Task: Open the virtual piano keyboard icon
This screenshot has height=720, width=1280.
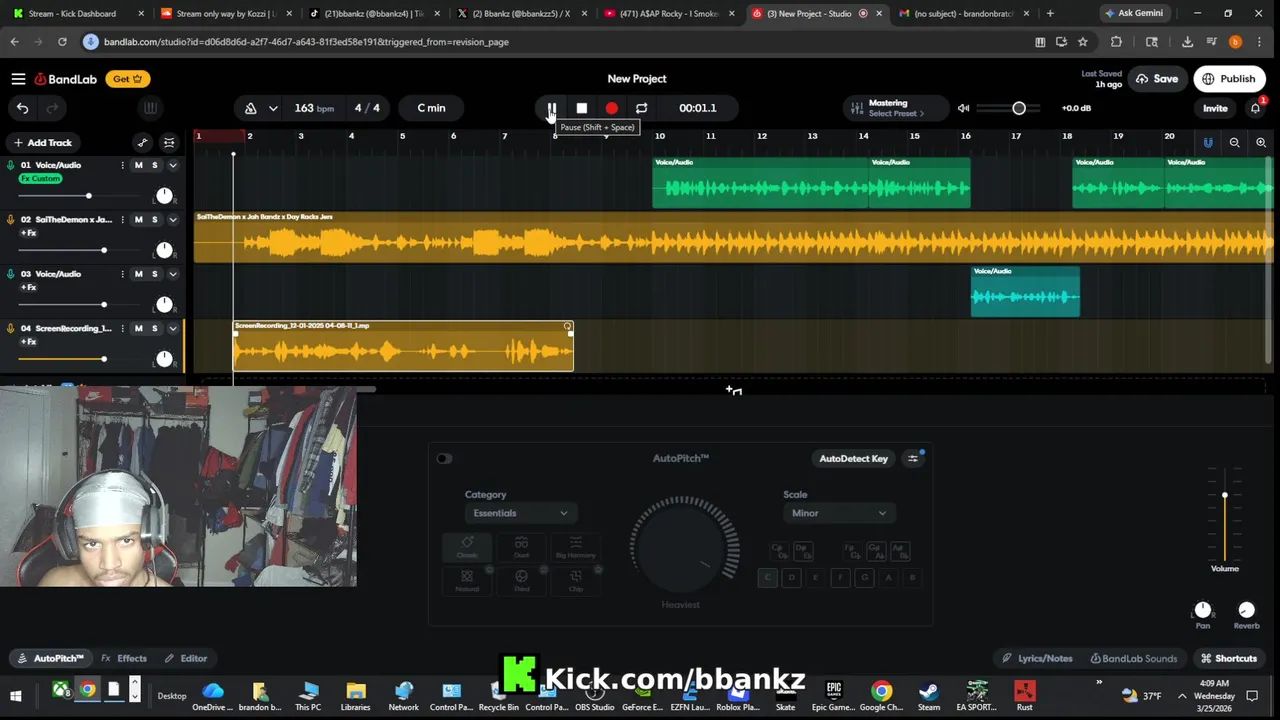Action: click(x=150, y=108)
